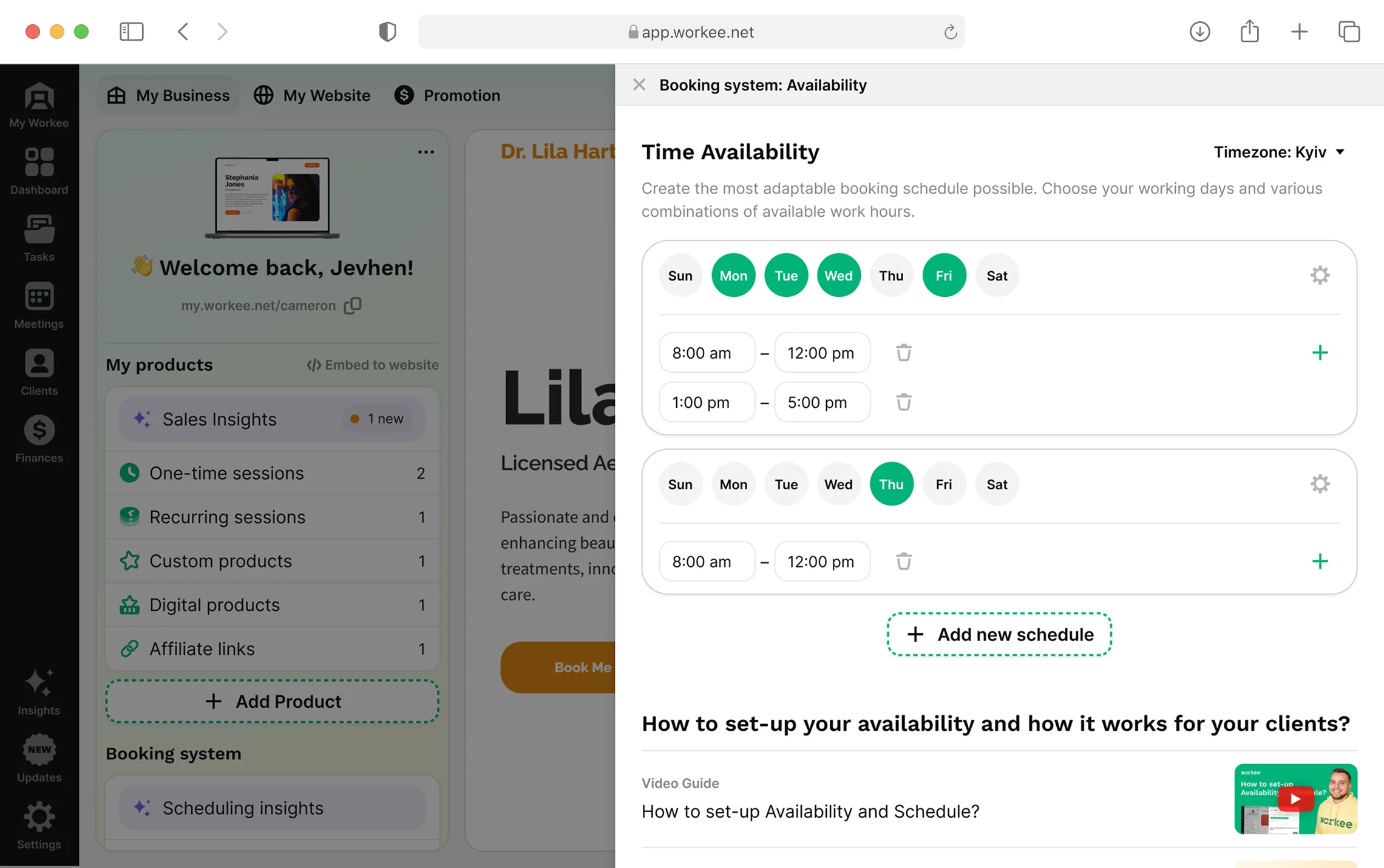This screenshot has height=868, width=1384.
Task: Disable Fri in the first schedule
Action: 943,276
